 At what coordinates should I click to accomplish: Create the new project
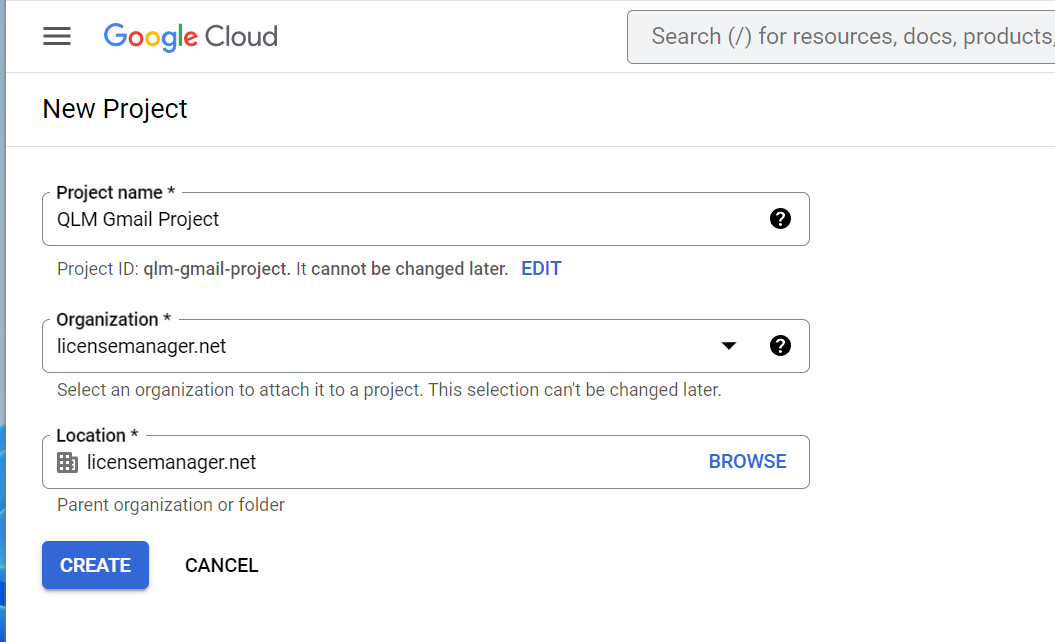pos(96,565)
